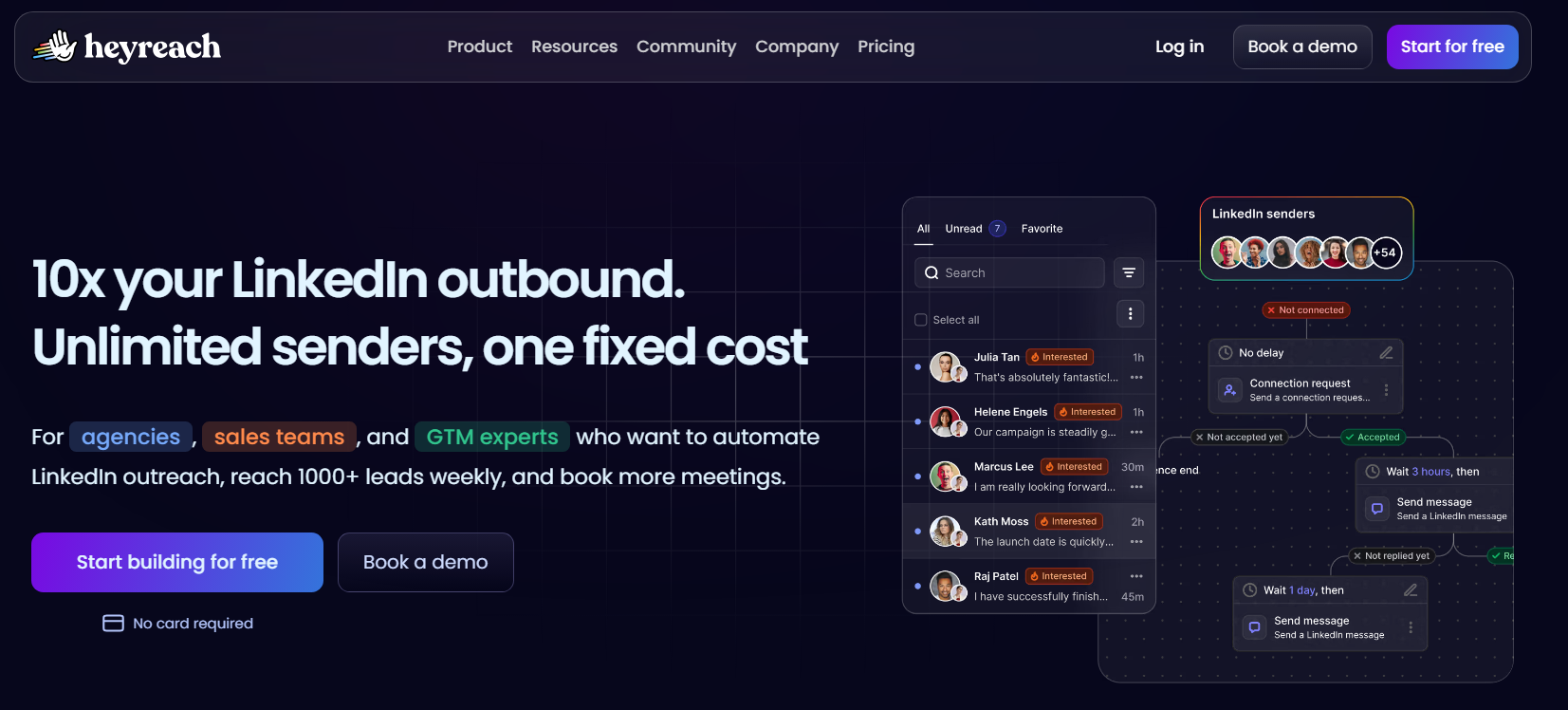Open vertical dots menu beside Select all
Viewport: 1568px width, 710px height.
pyautogui.click(x=1130, y=313)
